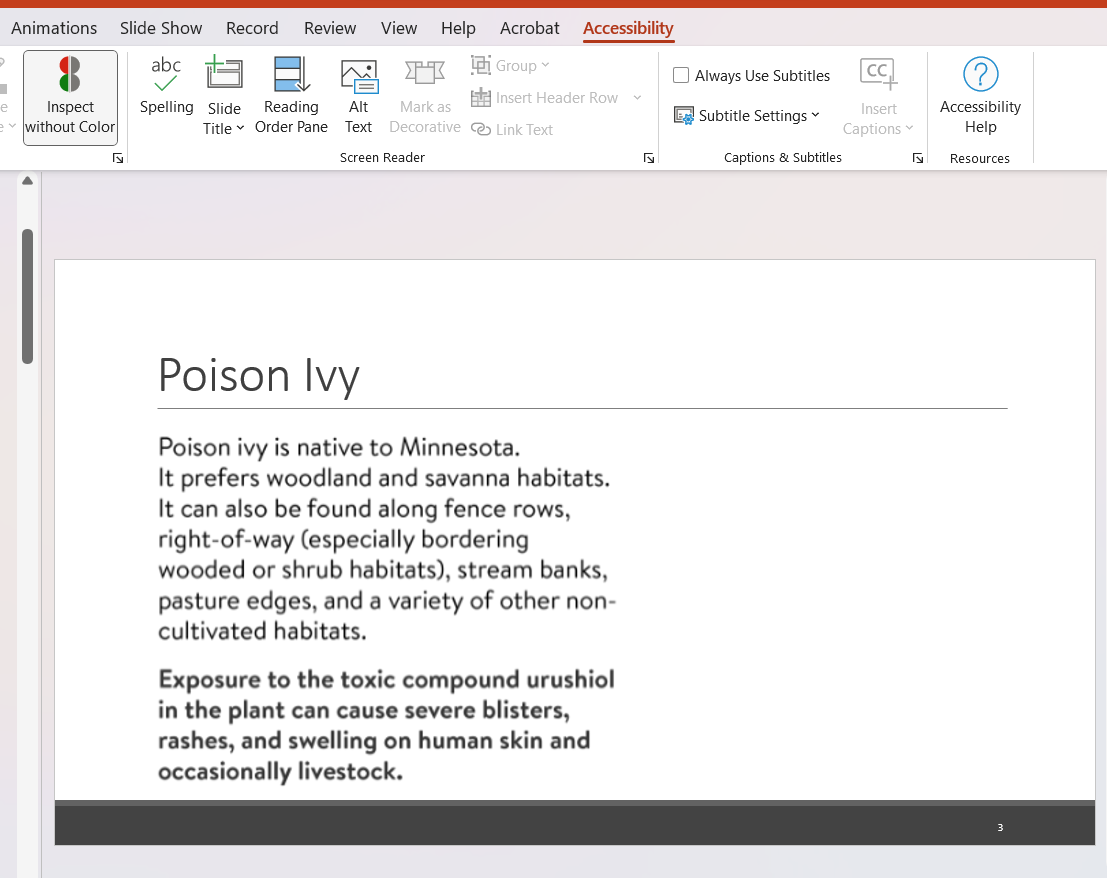The image size is (1107, 878).
Task: Open Screen Reader group dialog launcher
Action: tap(649, 158)
